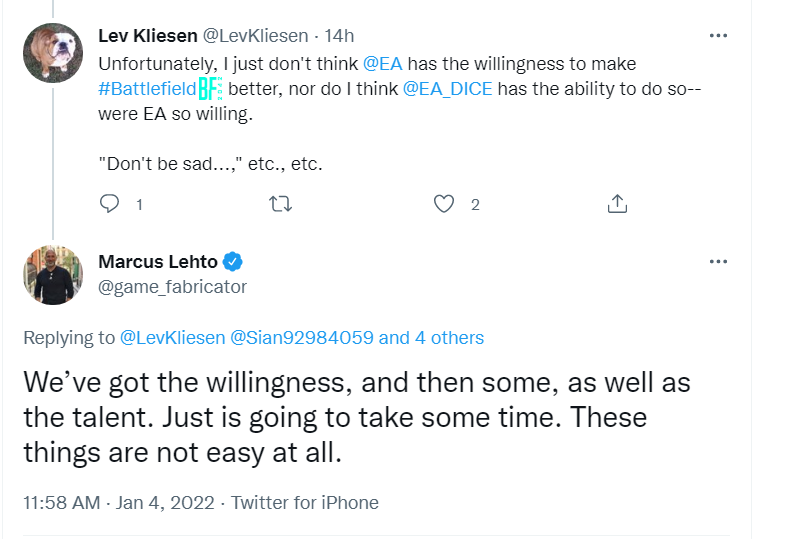
Task: Click @Sian92984059 in the replying-to line
Action: (x=302, y=338)
